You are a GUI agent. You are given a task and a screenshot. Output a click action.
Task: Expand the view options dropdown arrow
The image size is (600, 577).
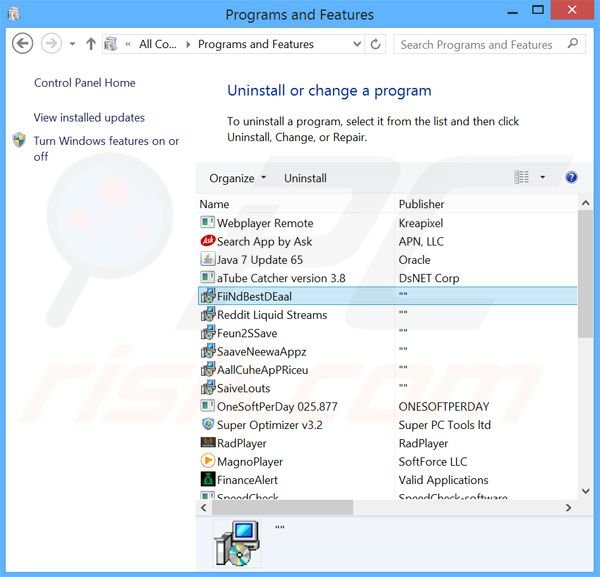tap(542, 177)
